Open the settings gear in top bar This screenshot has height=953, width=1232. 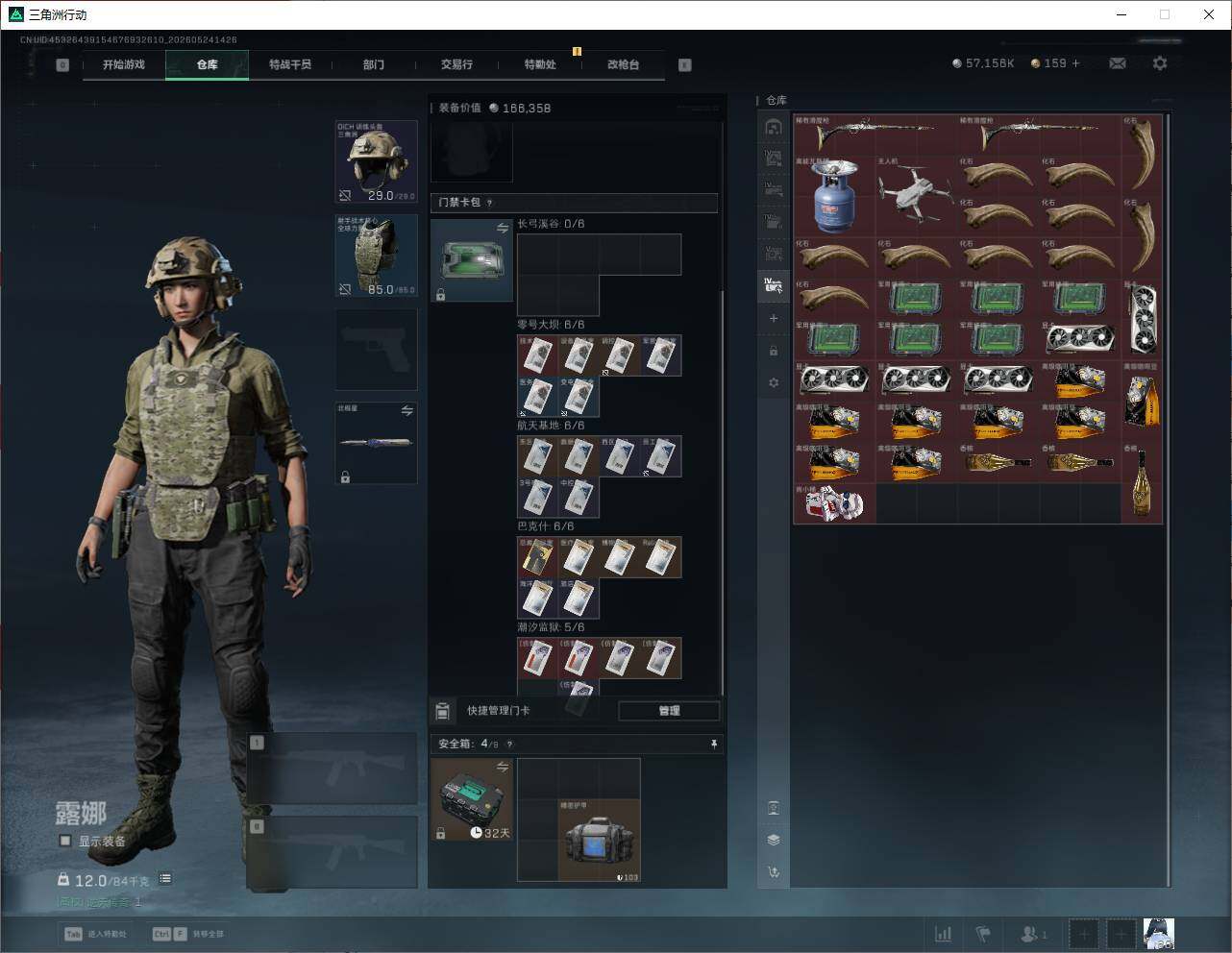[1160, 63]
